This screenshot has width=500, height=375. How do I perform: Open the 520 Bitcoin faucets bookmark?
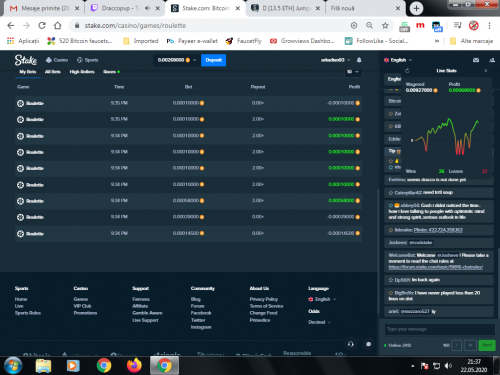click(x=80, y=41)
